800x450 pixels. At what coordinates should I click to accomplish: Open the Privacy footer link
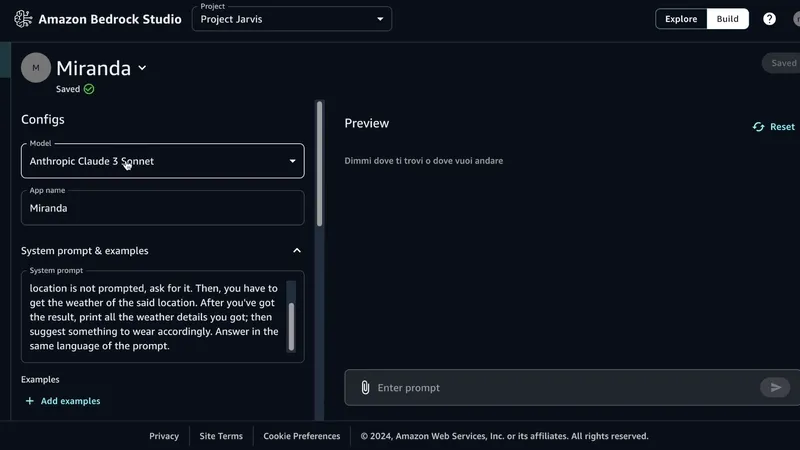point(164,436)
